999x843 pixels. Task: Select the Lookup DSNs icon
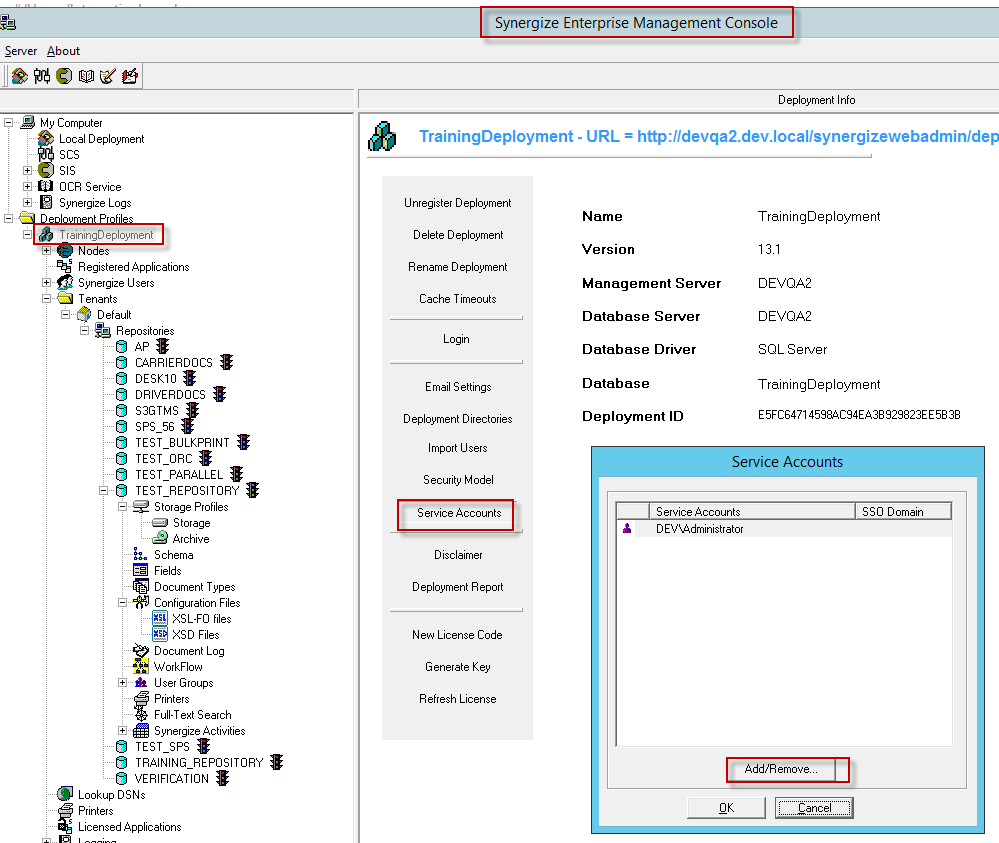tap(65, 795)
